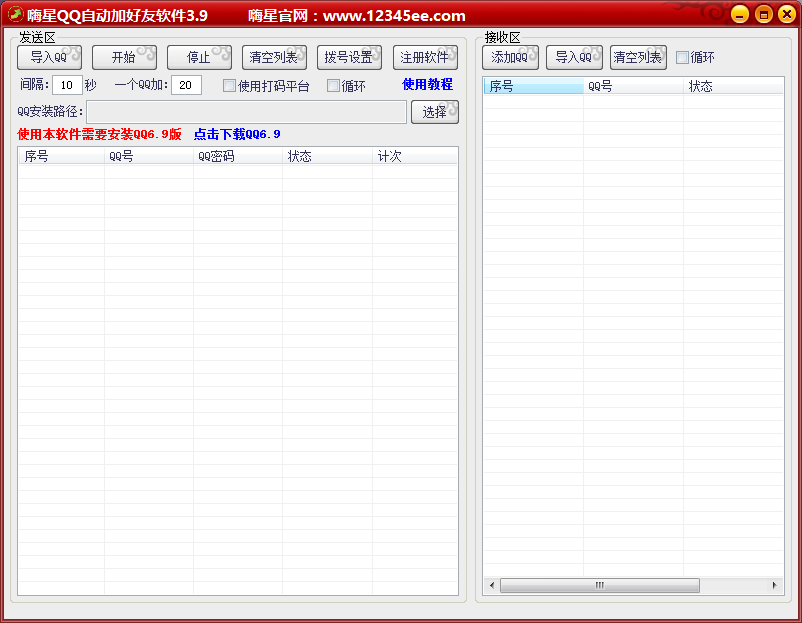Open 拨号设置 dial settings

pyautogui.click(x=349, y=57)
